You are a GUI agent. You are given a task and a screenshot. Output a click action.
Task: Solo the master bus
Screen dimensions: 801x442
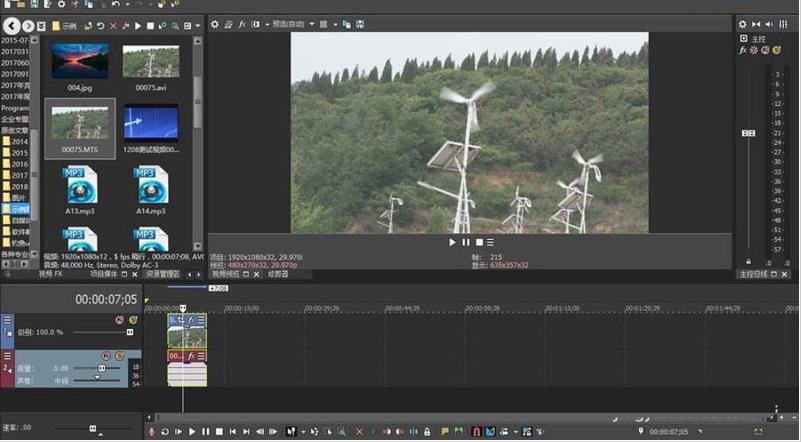click(x=777, y=50)
